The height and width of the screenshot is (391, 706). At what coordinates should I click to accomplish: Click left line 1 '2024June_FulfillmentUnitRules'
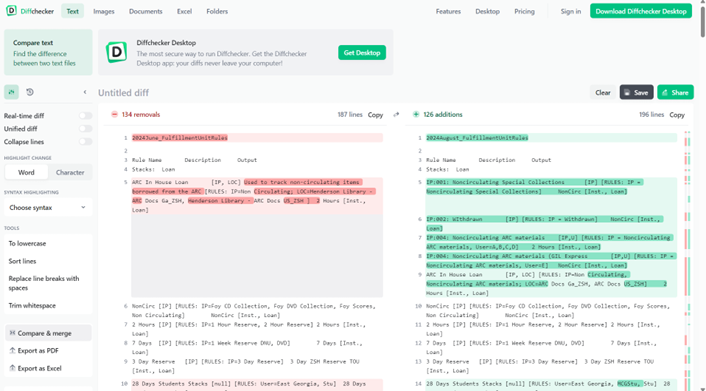pos(180,138)
